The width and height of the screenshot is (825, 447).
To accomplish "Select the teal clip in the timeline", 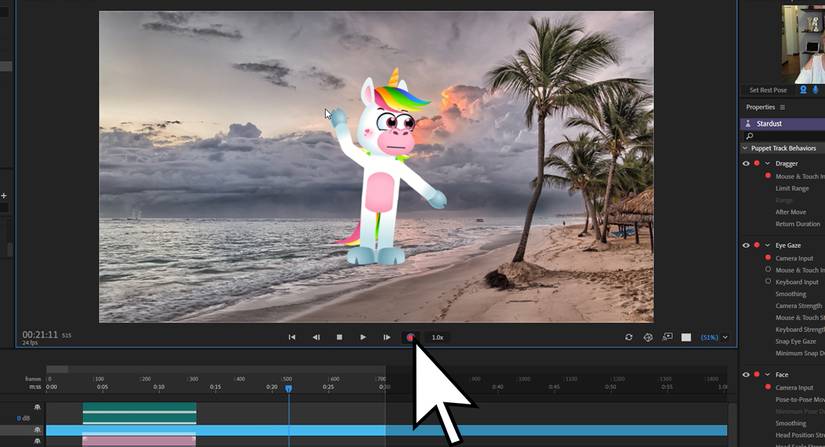I will pyautogui.click(x=139, y=413).
